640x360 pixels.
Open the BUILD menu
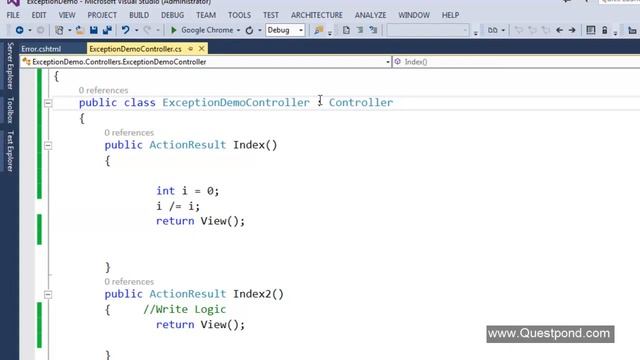[x=139, y=15]
